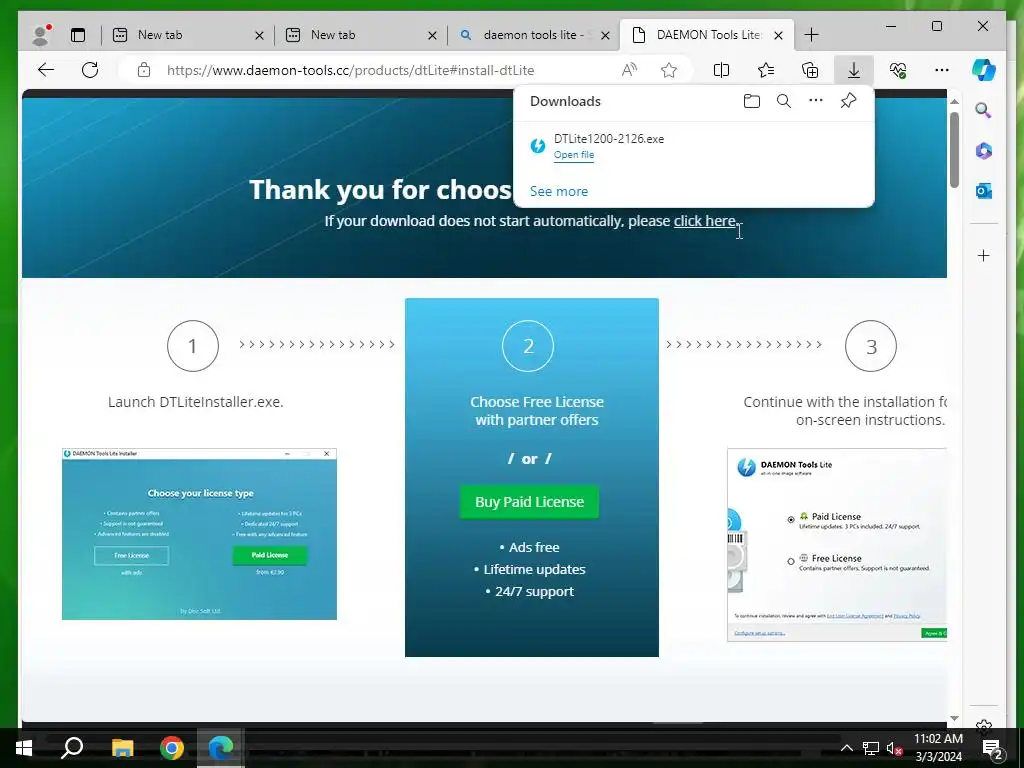Click the DTLite1200-2126.exe file icon
Screen dimensions: 1024x768
(537, 146)
